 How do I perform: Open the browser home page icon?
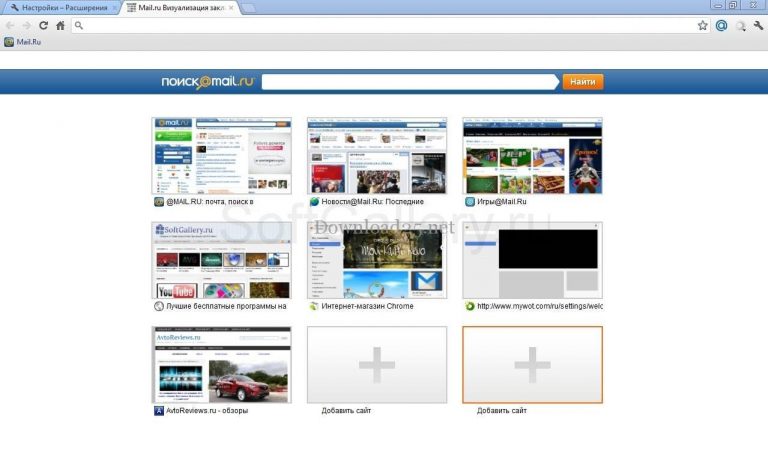pos(60,25)
